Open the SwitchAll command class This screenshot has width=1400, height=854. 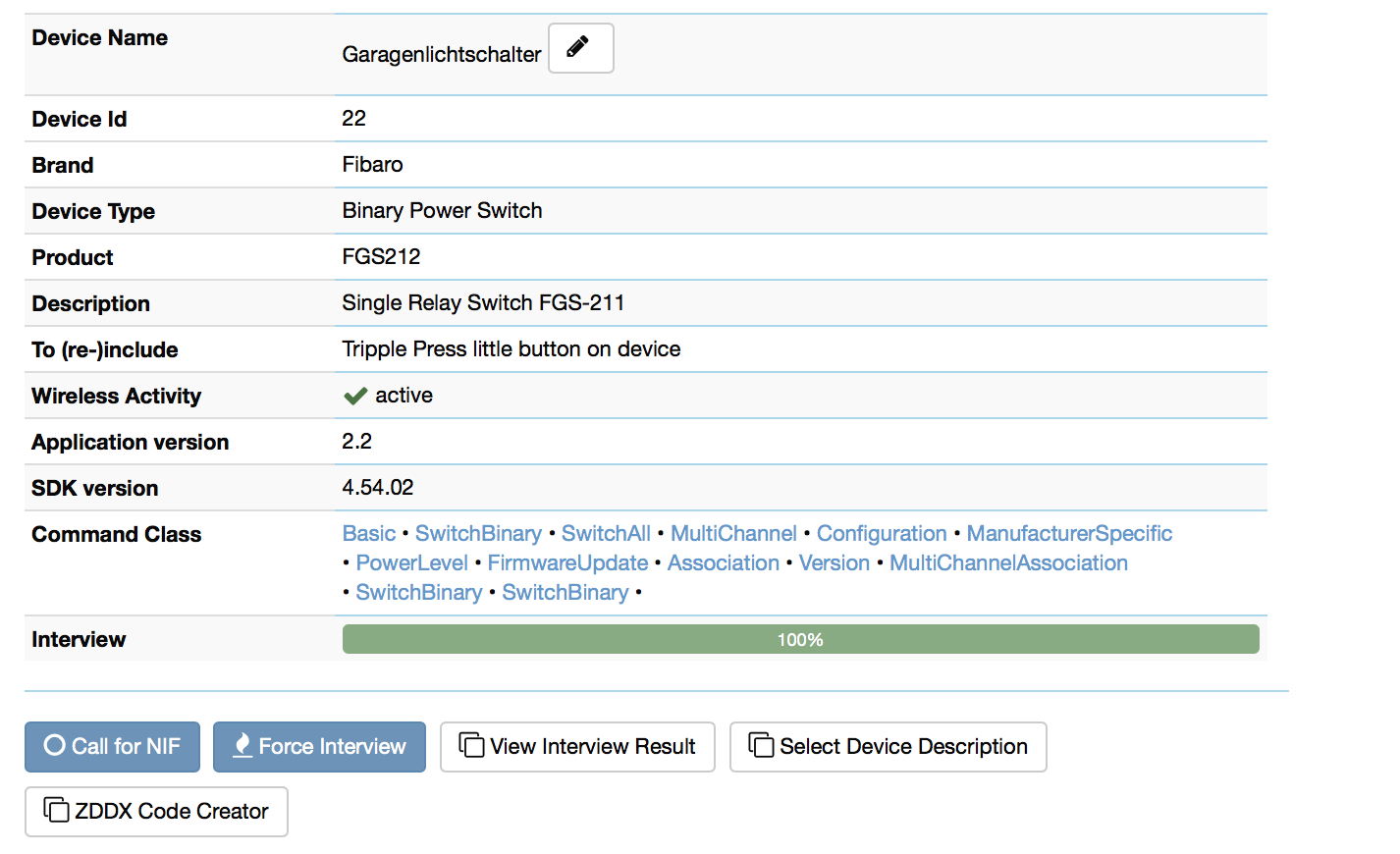[x=606, y=534]
